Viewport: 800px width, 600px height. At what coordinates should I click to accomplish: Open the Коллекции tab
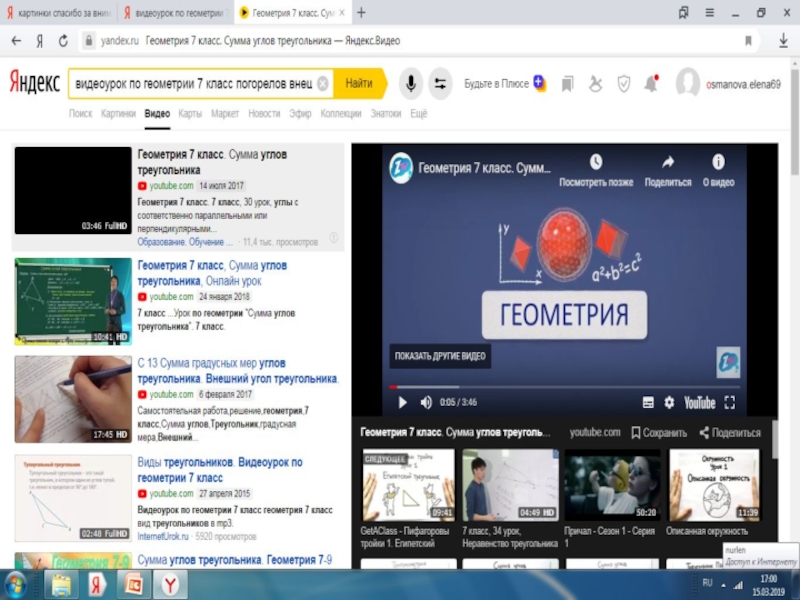tap(341, 113)
